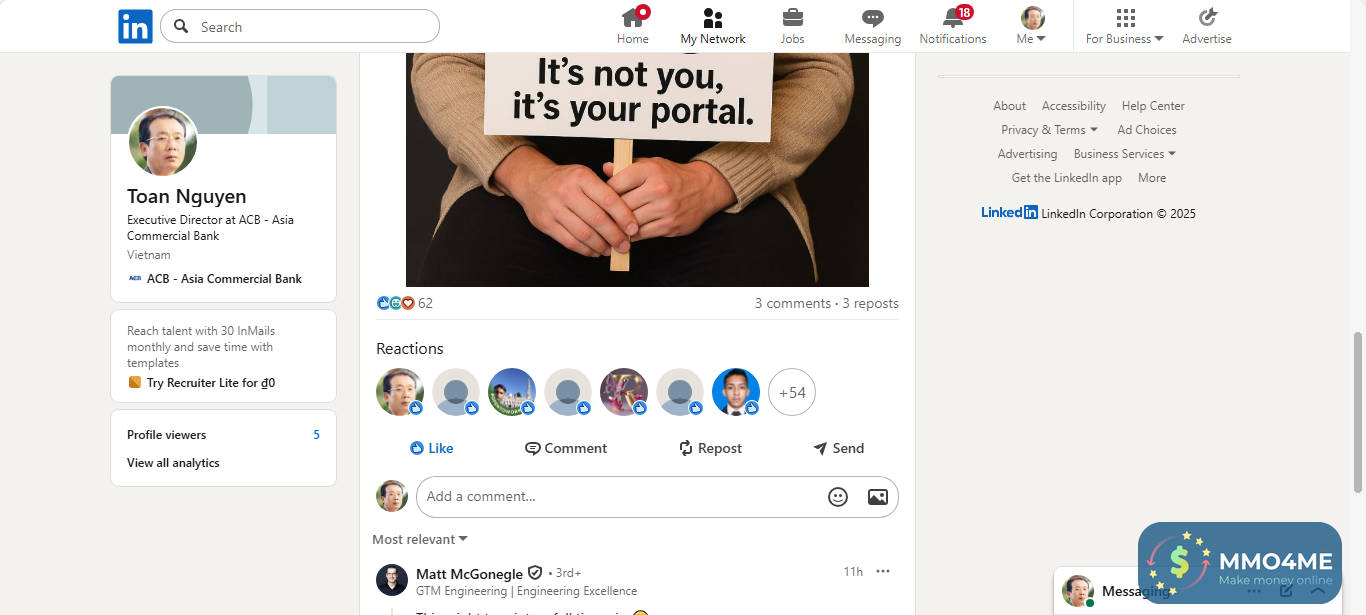Click View all analytics

coord(173,463)
